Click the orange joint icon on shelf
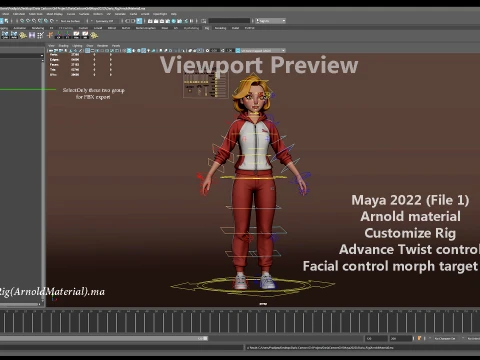Screen dimensions: 480x360 click(50, 35)
